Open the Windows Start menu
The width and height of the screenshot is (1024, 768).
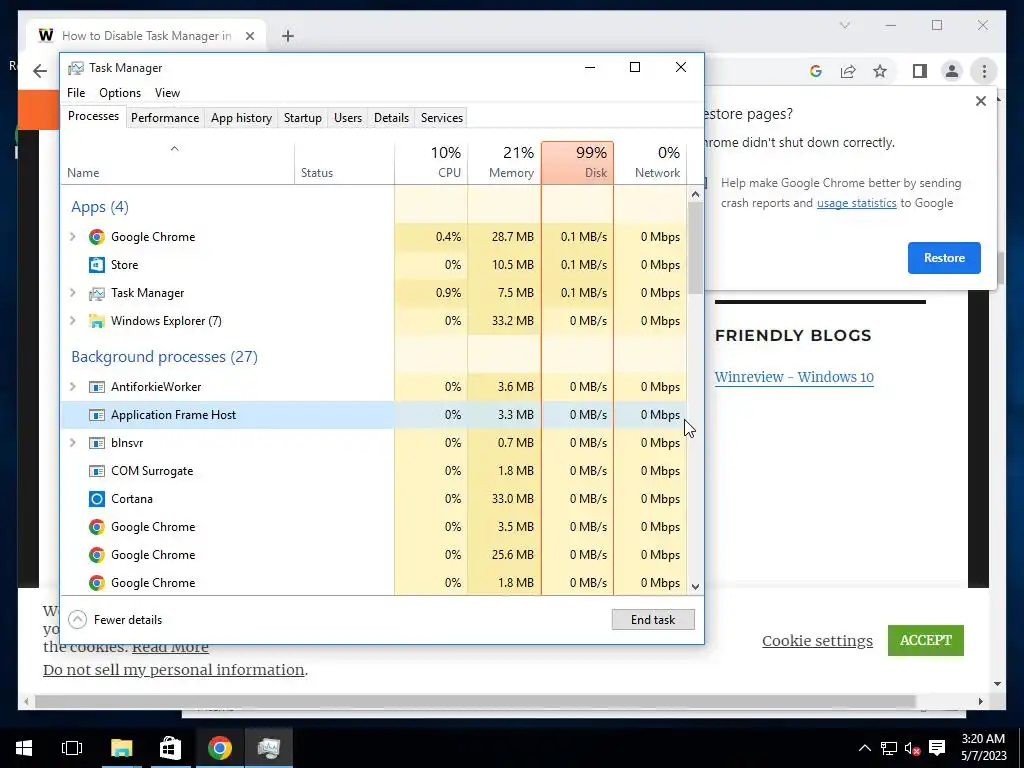pyautogui.click(x=24, y=748)
